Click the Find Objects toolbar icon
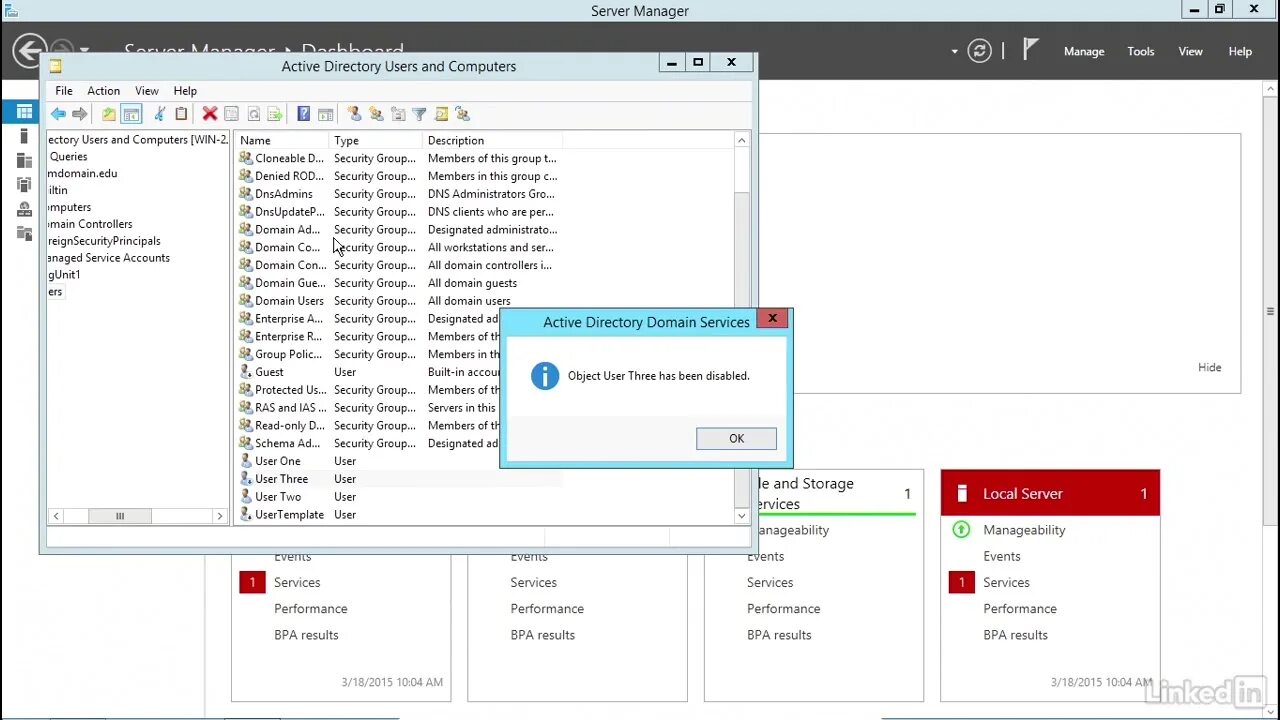Viewport: 1280px width, 720px height. (x=441, y=114)
